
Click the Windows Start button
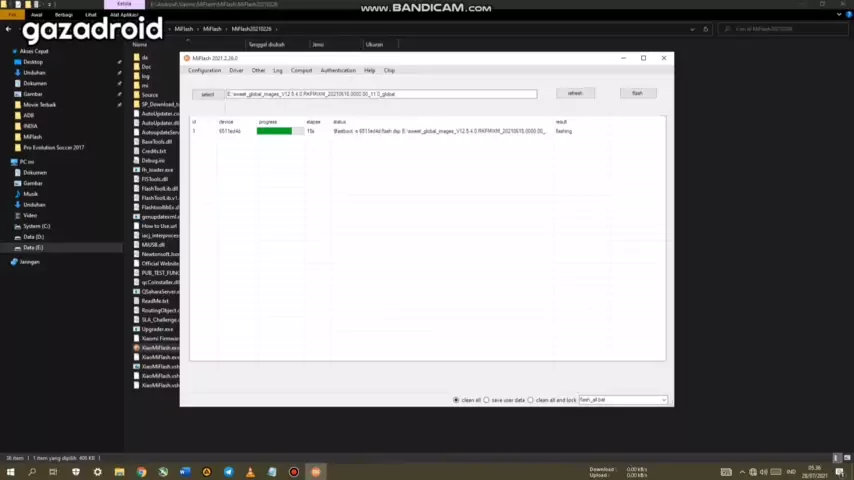pos(10,471)
